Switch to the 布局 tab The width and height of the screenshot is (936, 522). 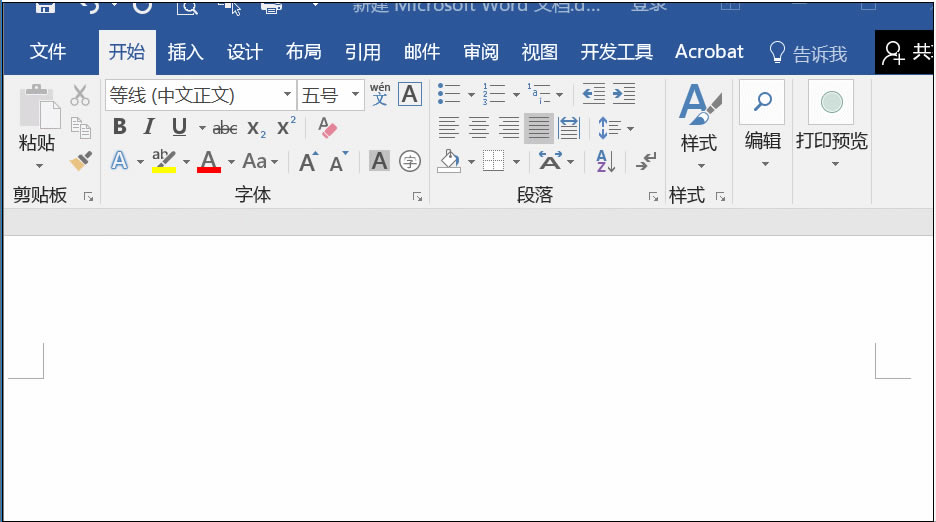[303, 52]
